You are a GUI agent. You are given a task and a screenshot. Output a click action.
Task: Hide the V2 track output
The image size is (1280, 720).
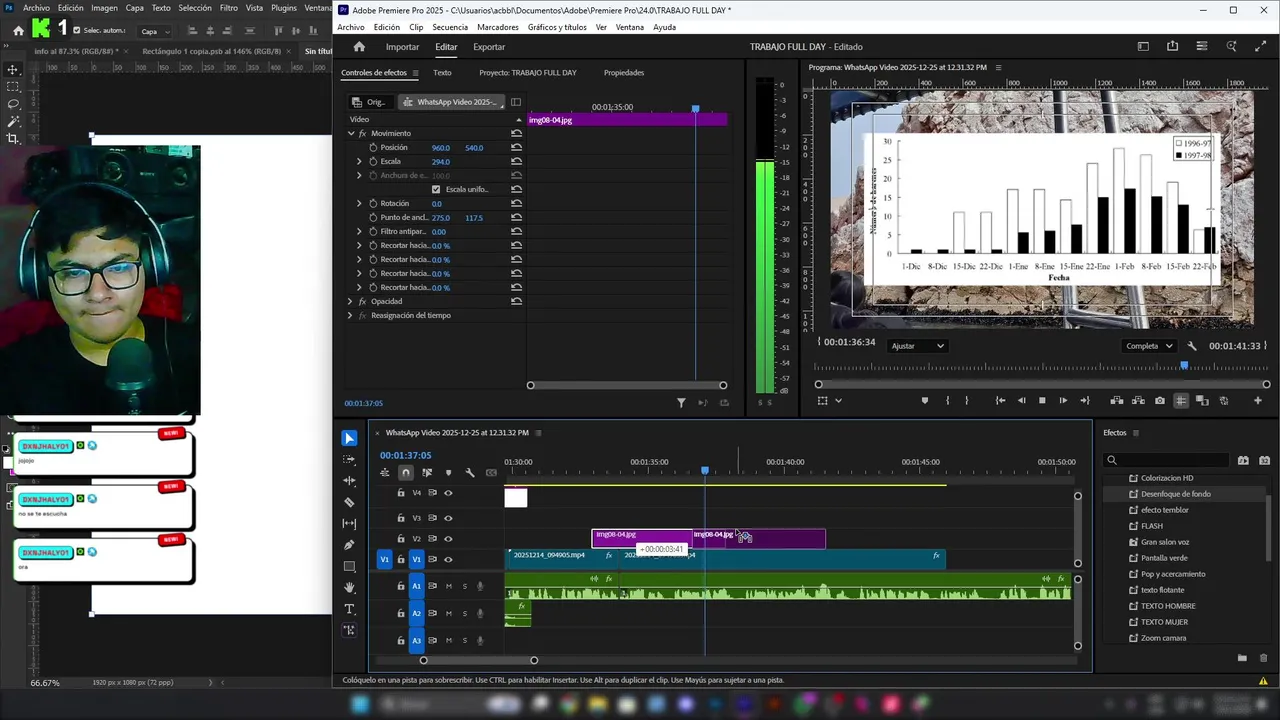click(448, 539)
